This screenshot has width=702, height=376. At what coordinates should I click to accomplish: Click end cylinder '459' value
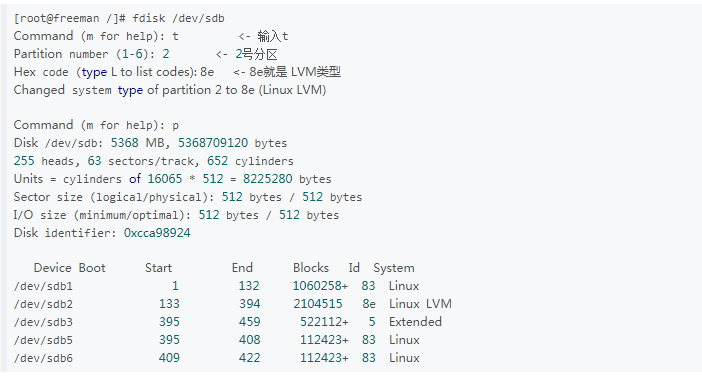pos(249,321)
